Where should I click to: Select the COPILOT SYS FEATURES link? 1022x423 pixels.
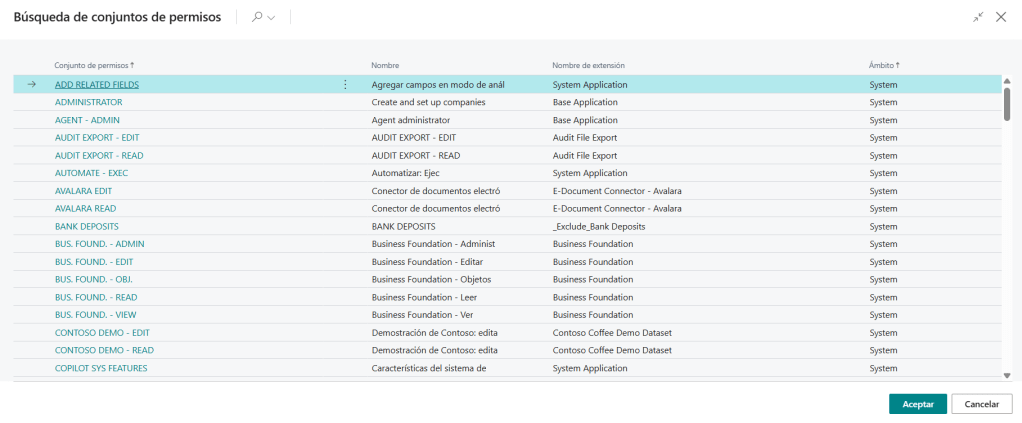tap(100, 368)
